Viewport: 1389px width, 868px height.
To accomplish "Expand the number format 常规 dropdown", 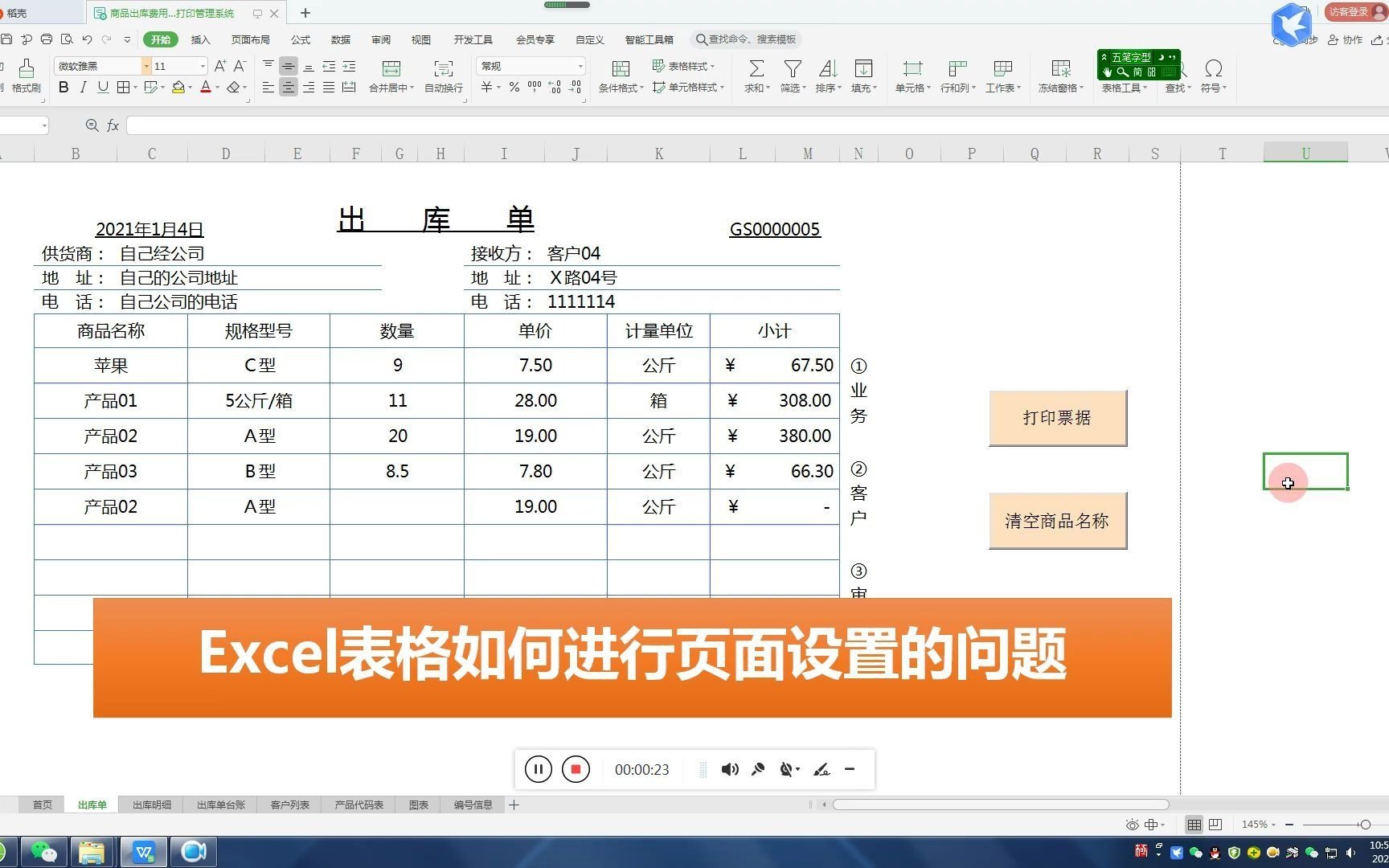I will (580, 66).
